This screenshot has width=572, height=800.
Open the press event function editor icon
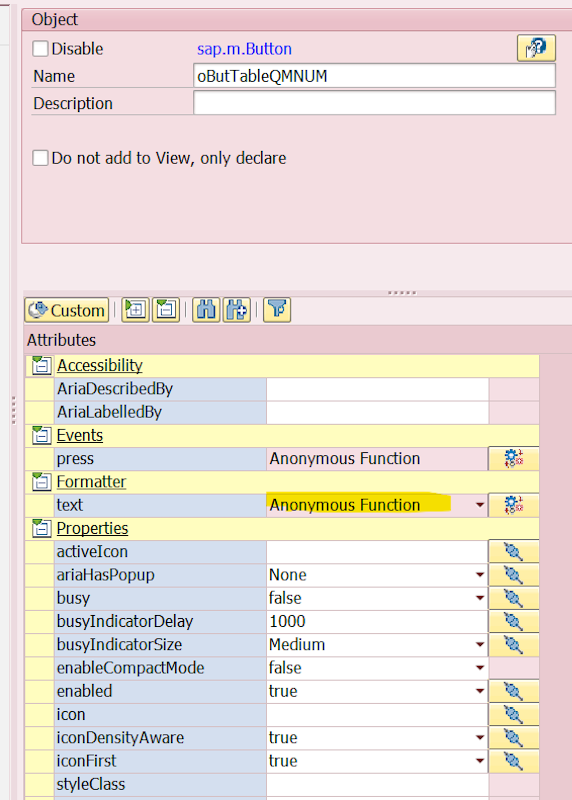(513, 459)
